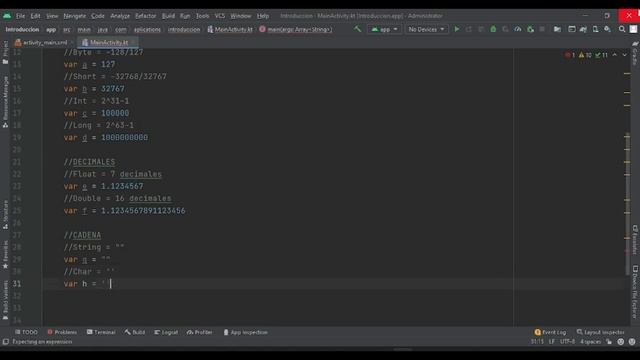Viewport: 640px width, 360px height.
Task: Toggle read-only lock icon in status bar
Action: (x=609, y=342)
